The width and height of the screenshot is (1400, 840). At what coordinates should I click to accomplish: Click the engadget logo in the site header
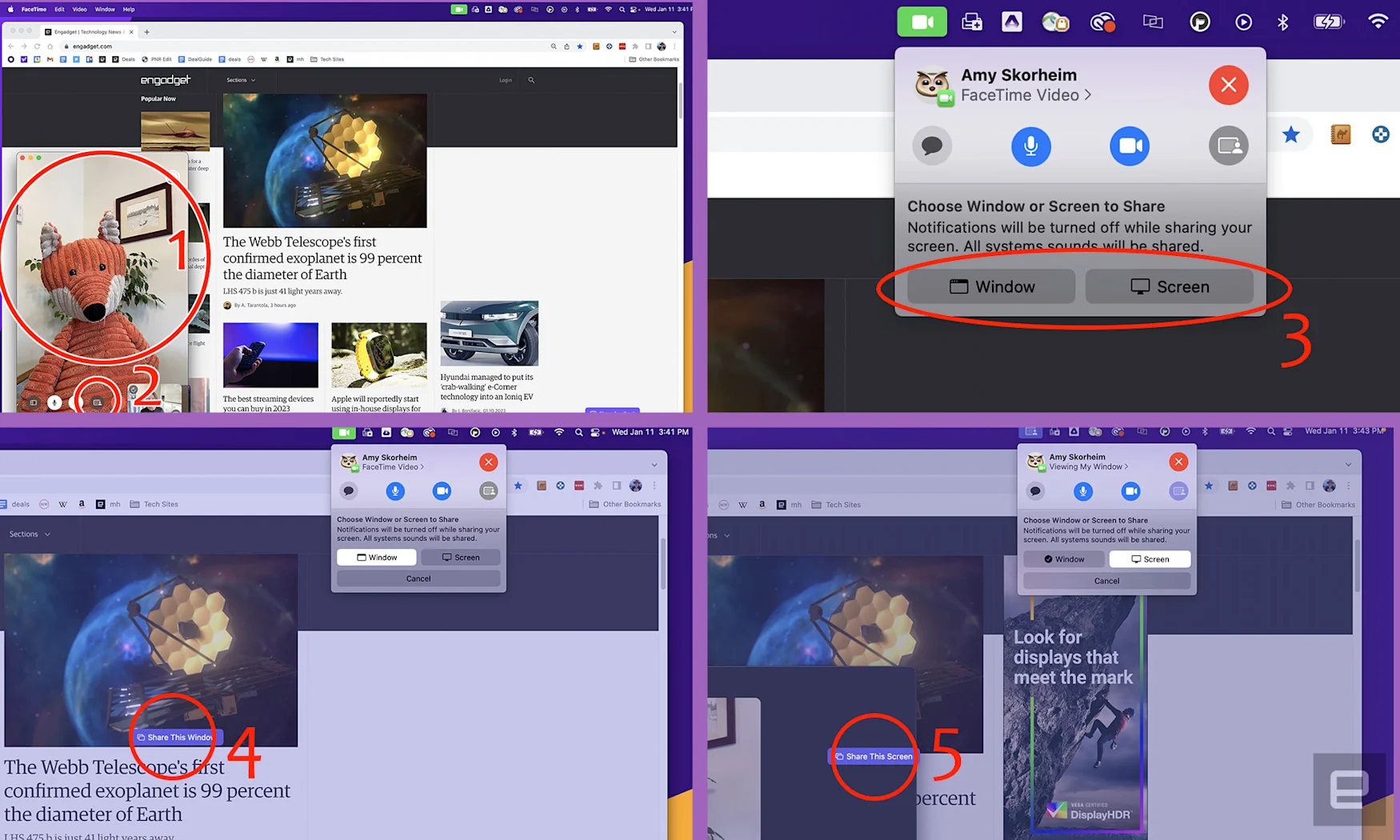pyautogui.click(x=166, y=80)
